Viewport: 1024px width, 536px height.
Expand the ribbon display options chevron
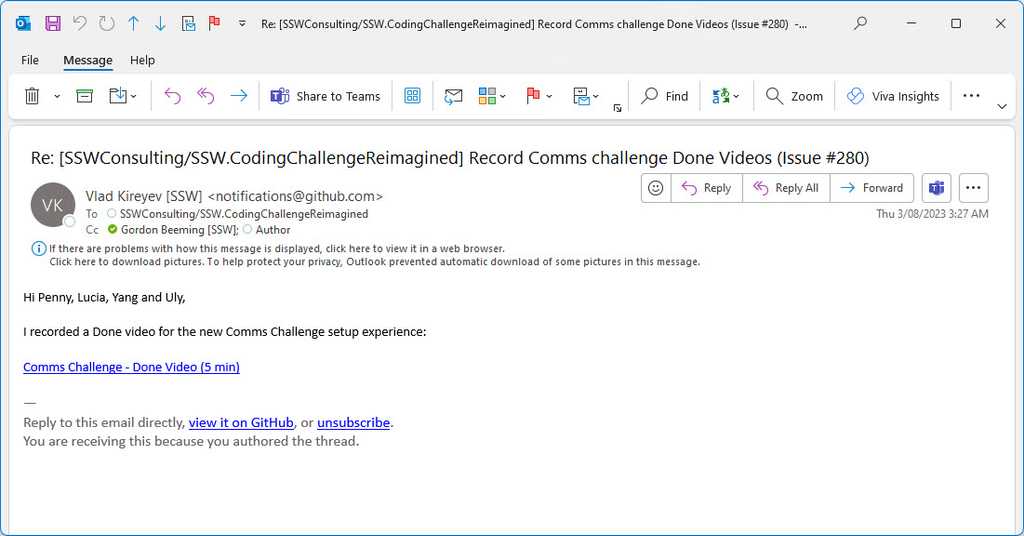coord(1002,106)
